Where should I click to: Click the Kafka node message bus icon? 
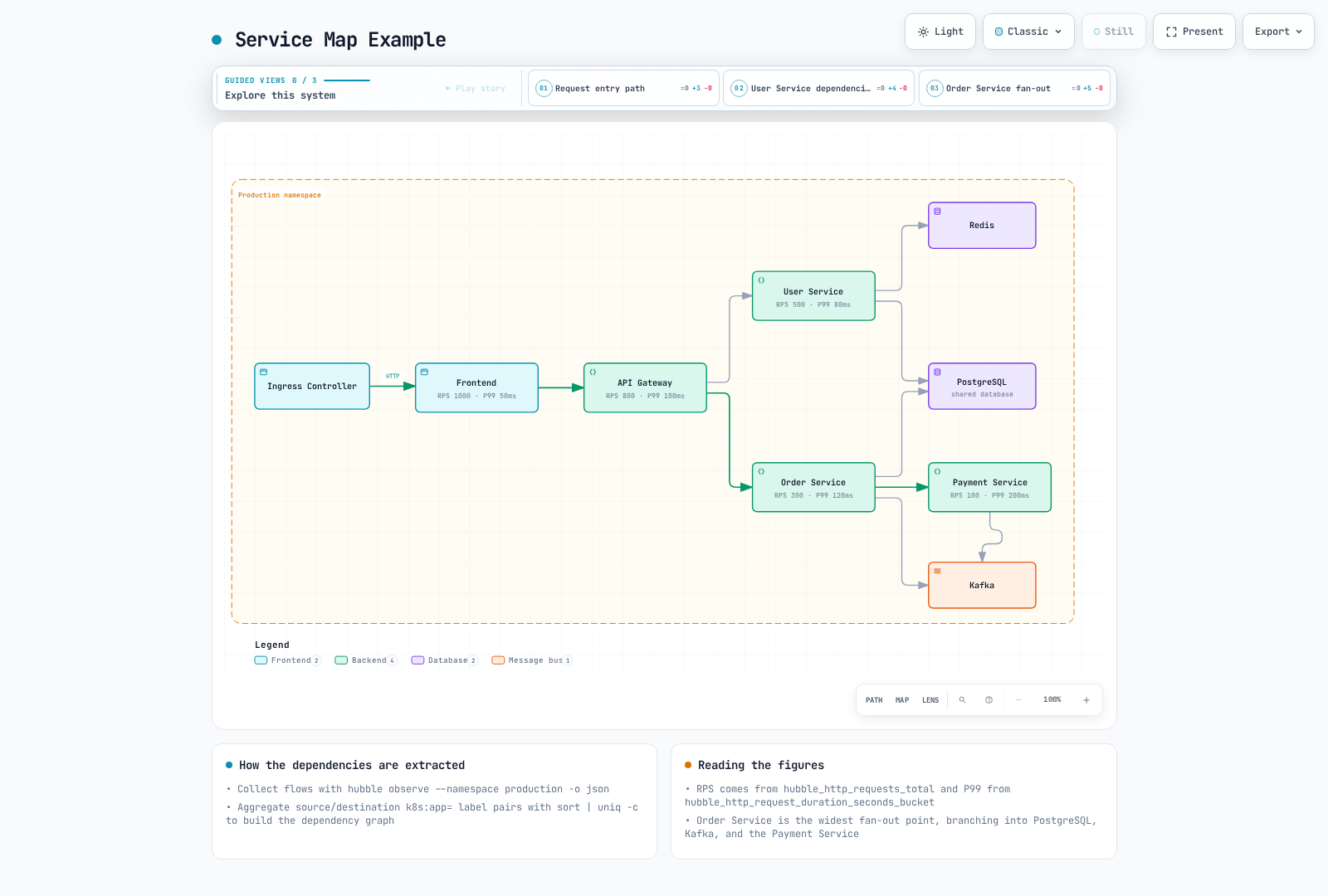937,571
